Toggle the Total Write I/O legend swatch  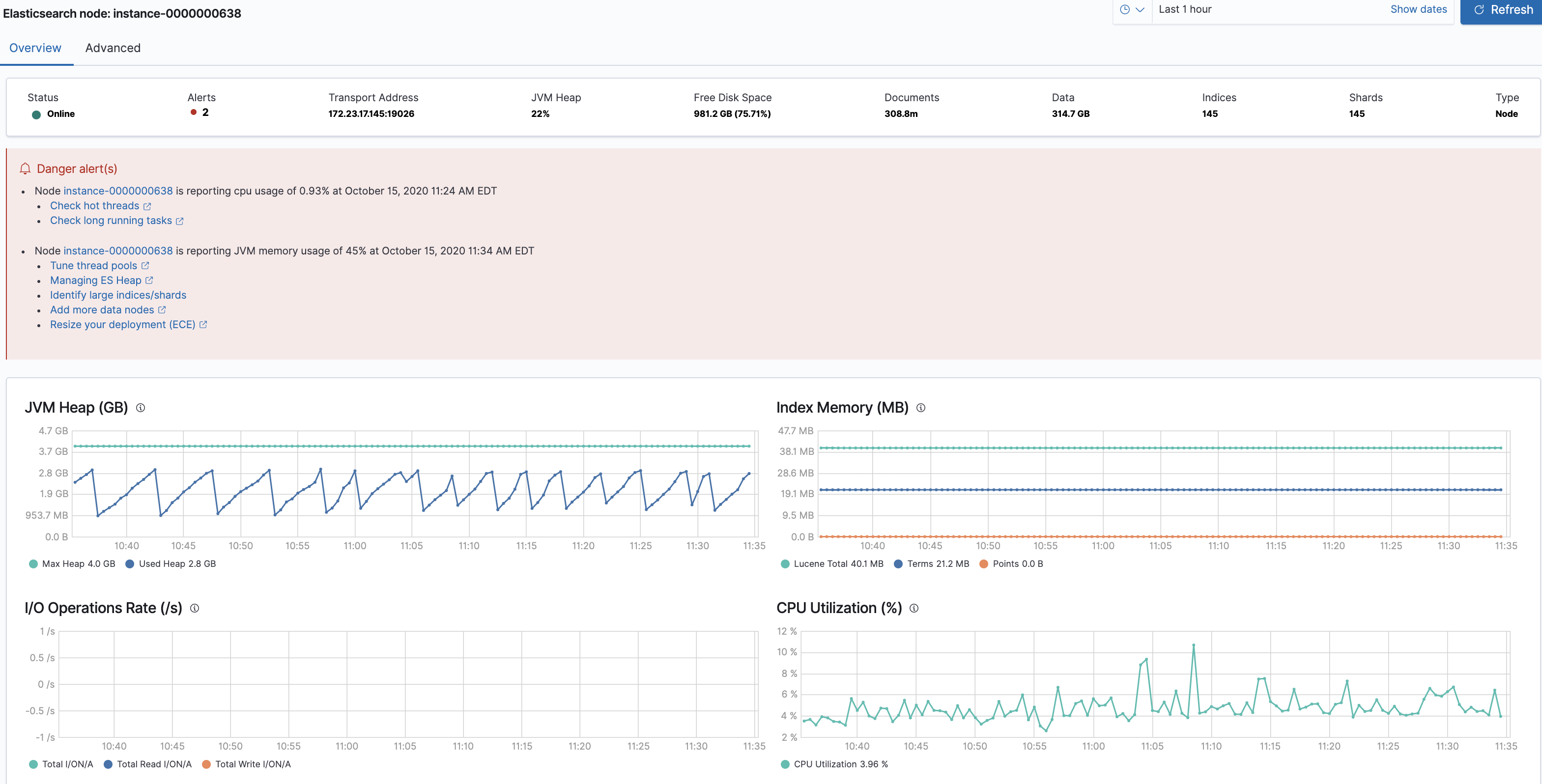(x=206, y=764)
